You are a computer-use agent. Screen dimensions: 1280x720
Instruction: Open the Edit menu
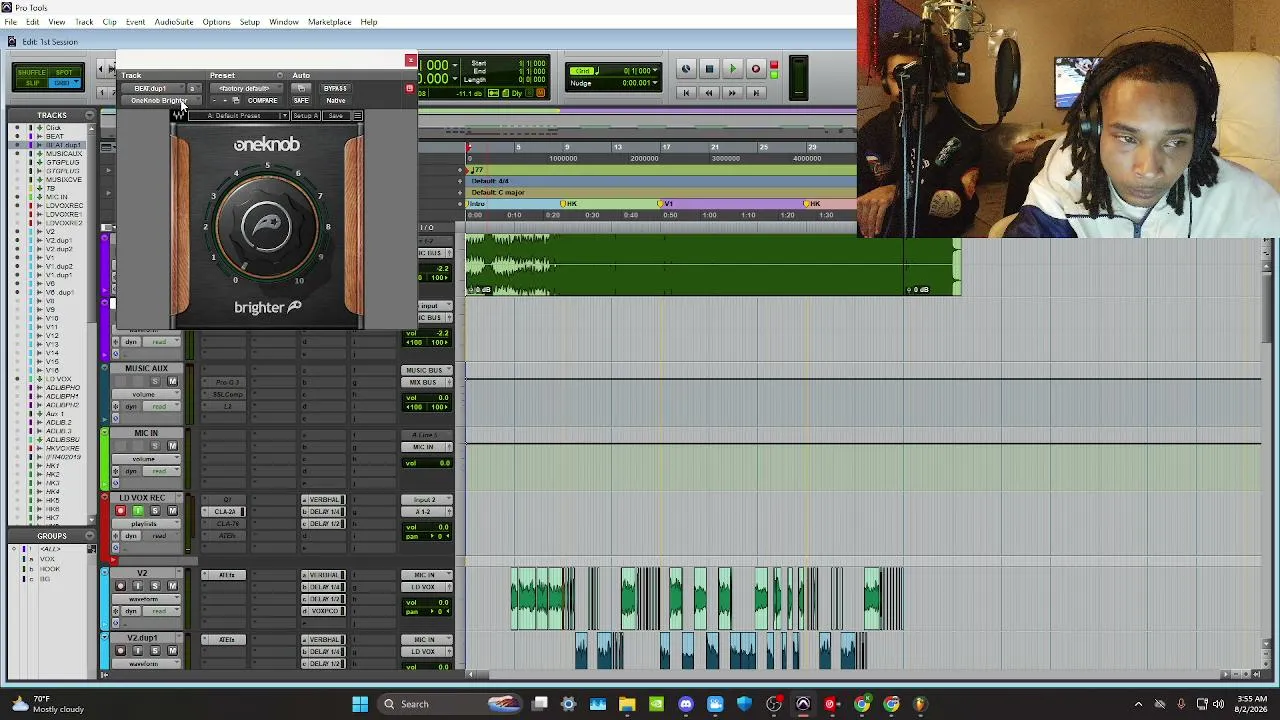(x=32, y=22)
